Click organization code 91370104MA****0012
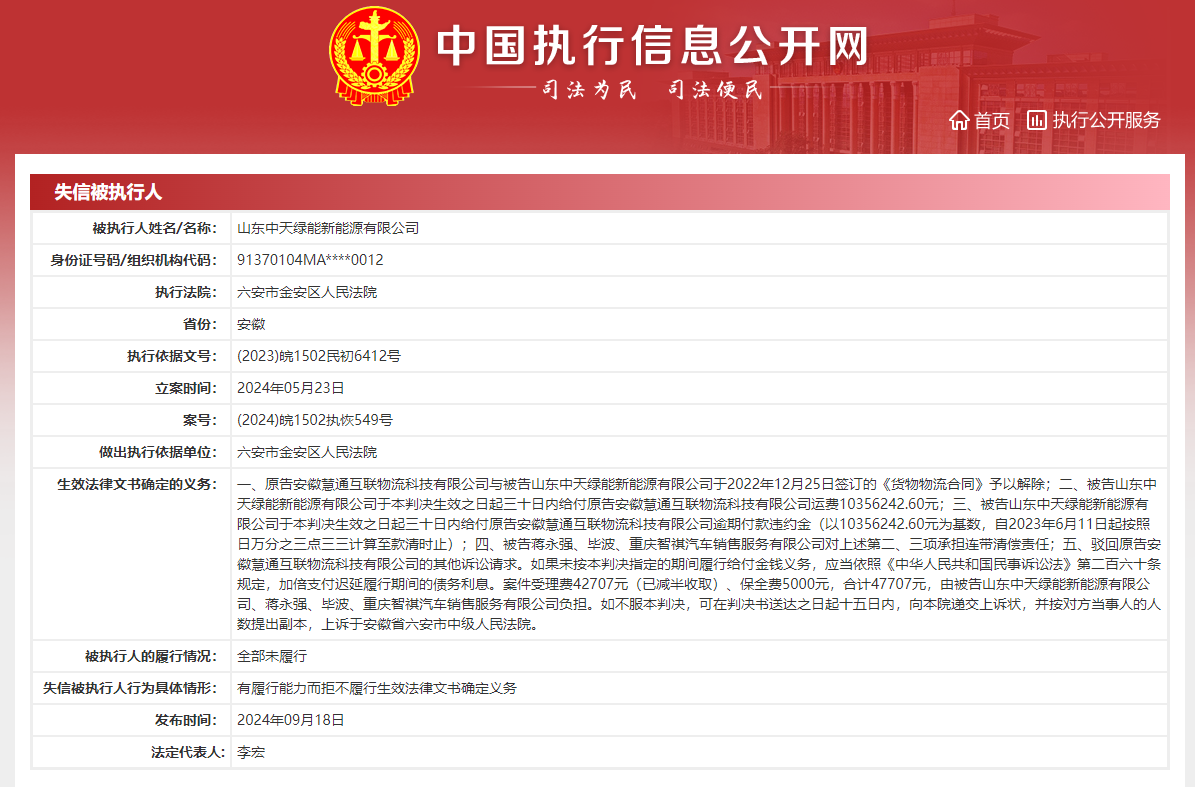Screen dimensions: 1195x787 point(310,260)
